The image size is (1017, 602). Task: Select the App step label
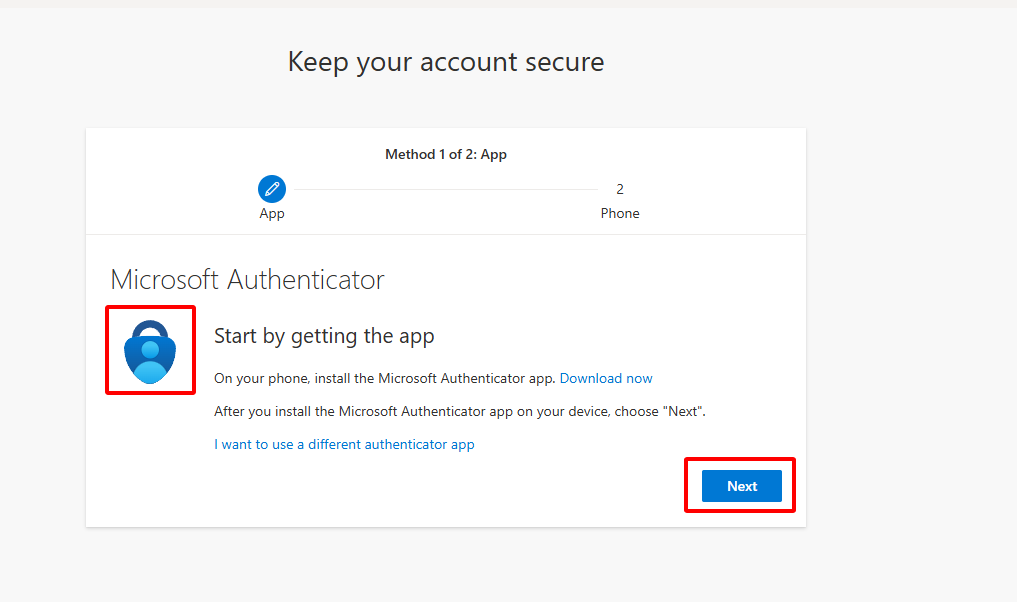coord(272,213)
